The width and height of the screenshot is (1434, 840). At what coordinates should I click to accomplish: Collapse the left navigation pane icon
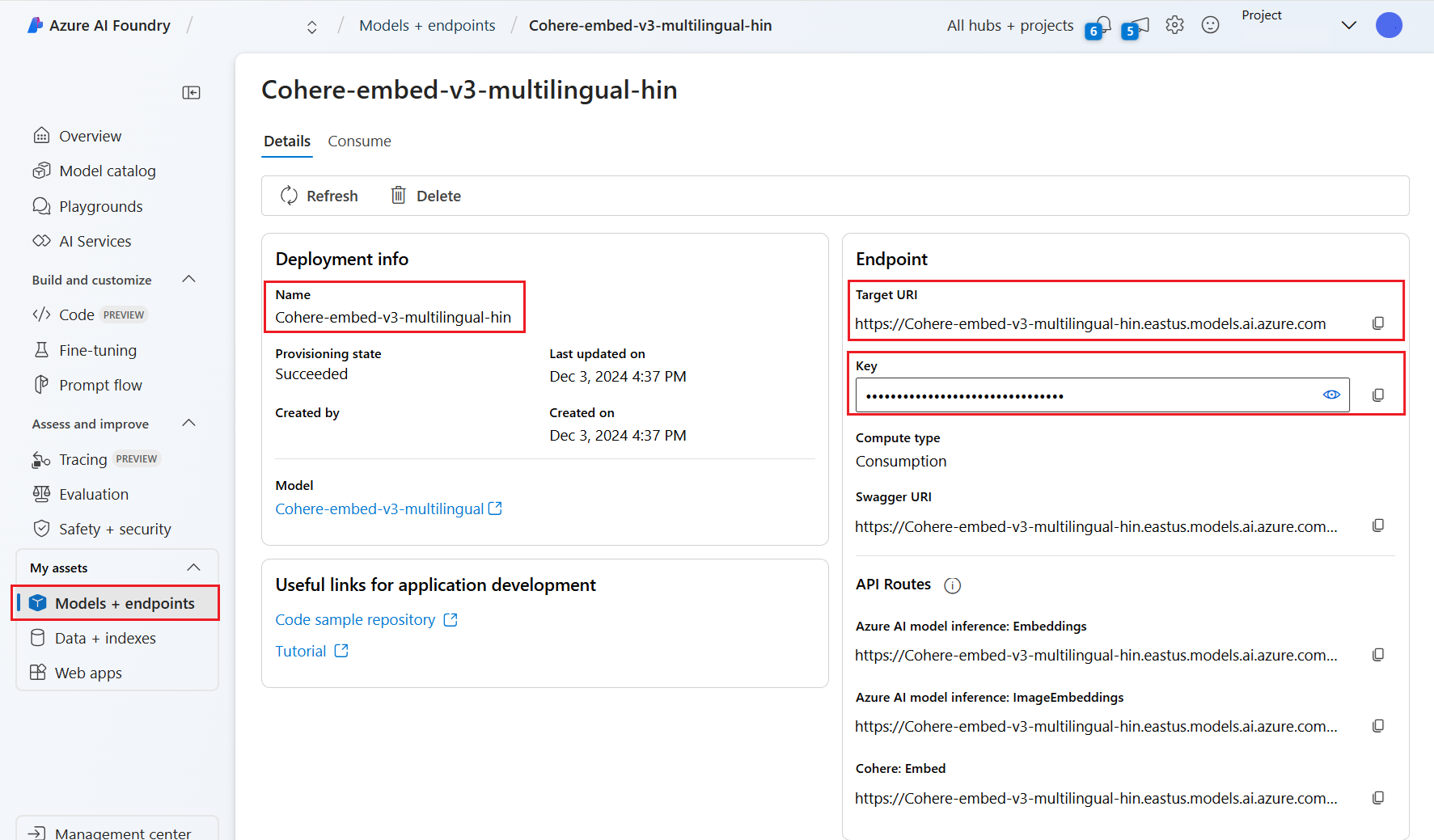(x=192, y=92)
